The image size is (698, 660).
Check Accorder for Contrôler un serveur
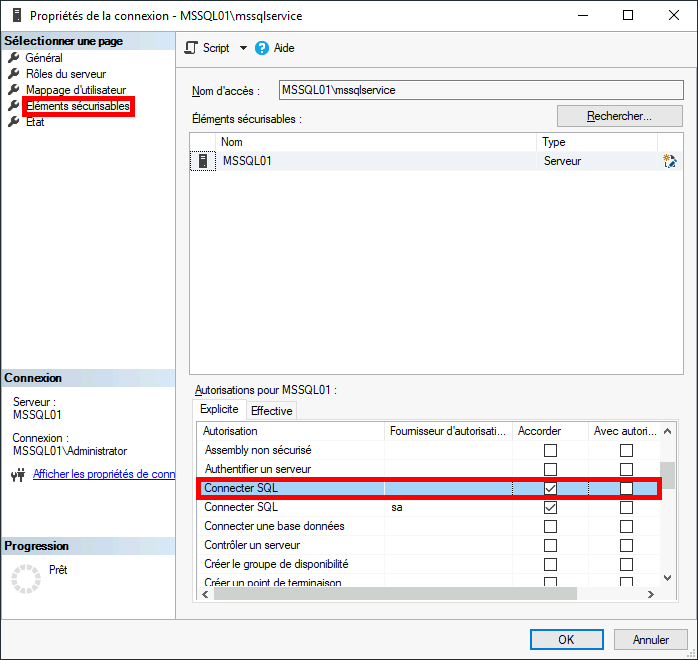[x=550, y=545]
